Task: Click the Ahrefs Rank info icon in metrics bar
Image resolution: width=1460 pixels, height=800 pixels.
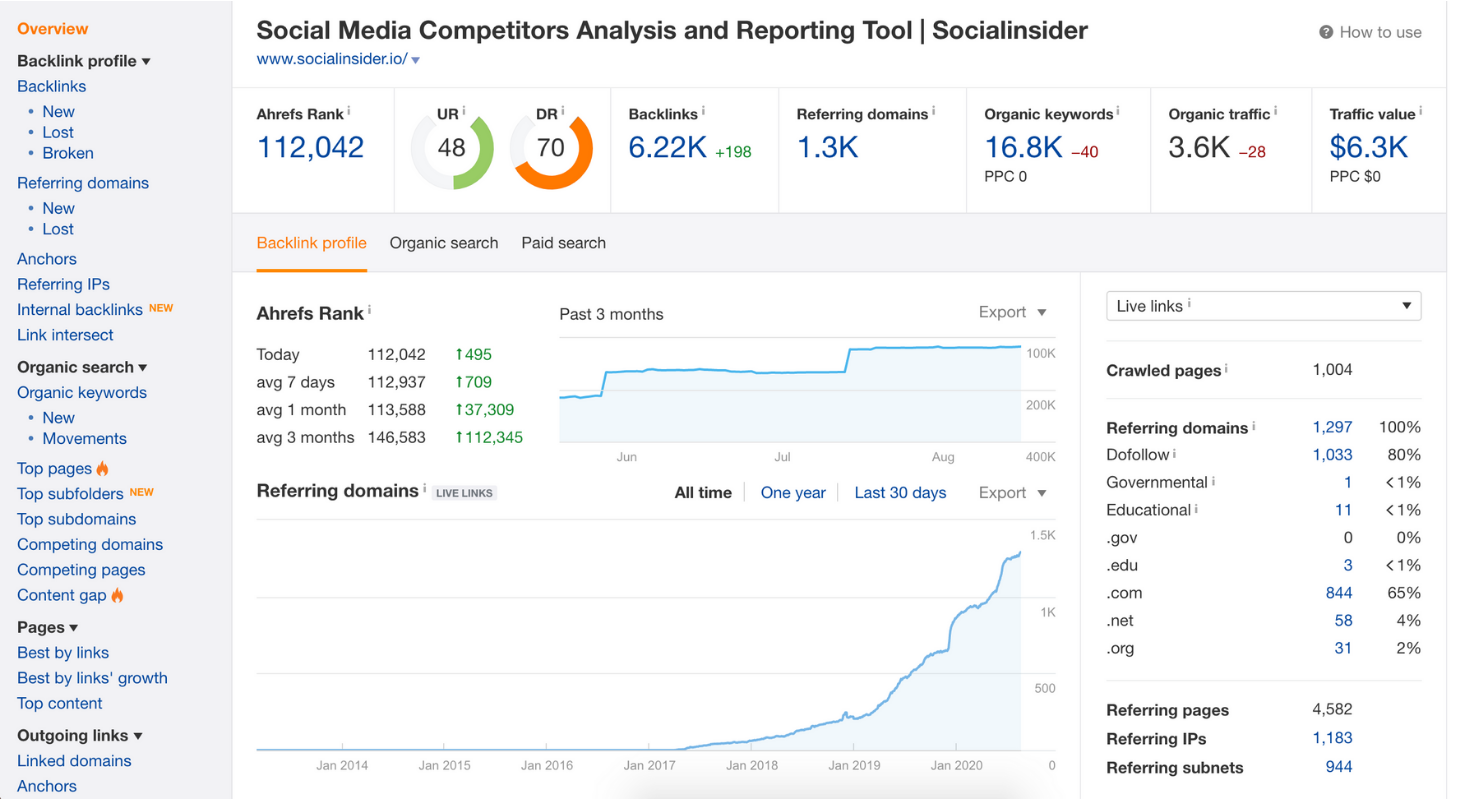Action: (x=349, y=111)
